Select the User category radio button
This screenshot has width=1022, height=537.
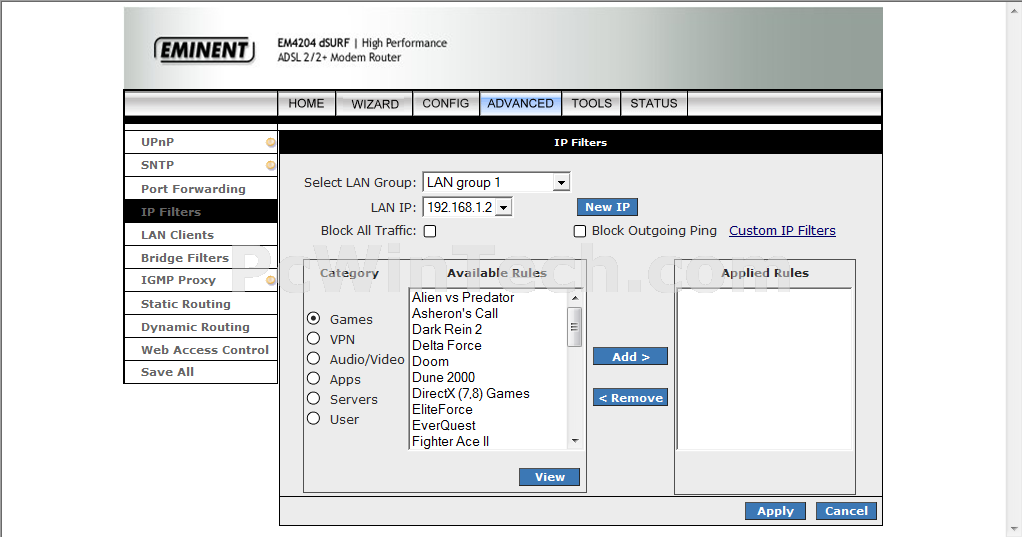point(314,418)
